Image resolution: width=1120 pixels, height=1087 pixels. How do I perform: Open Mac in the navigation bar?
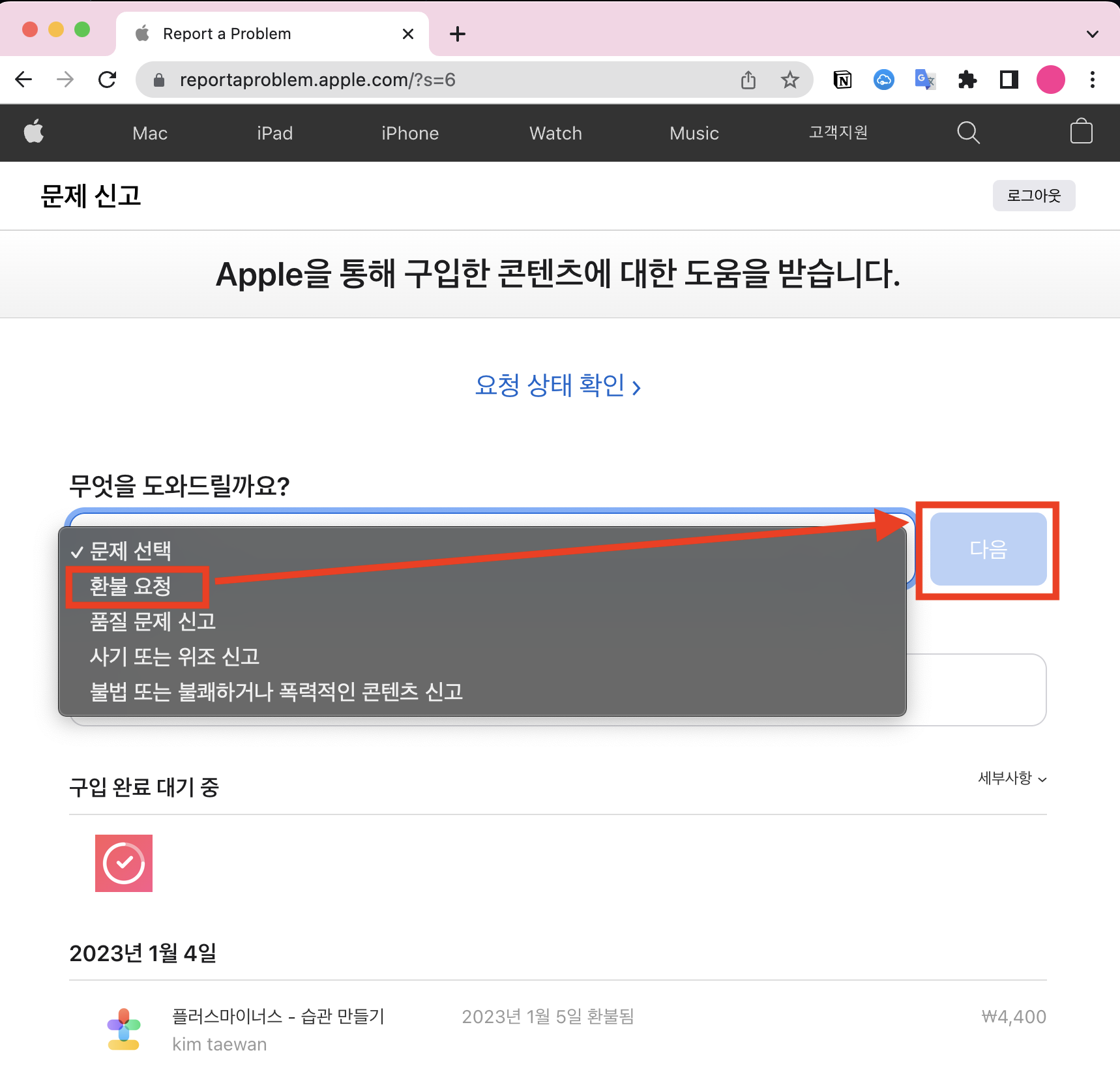coord(150,133)
